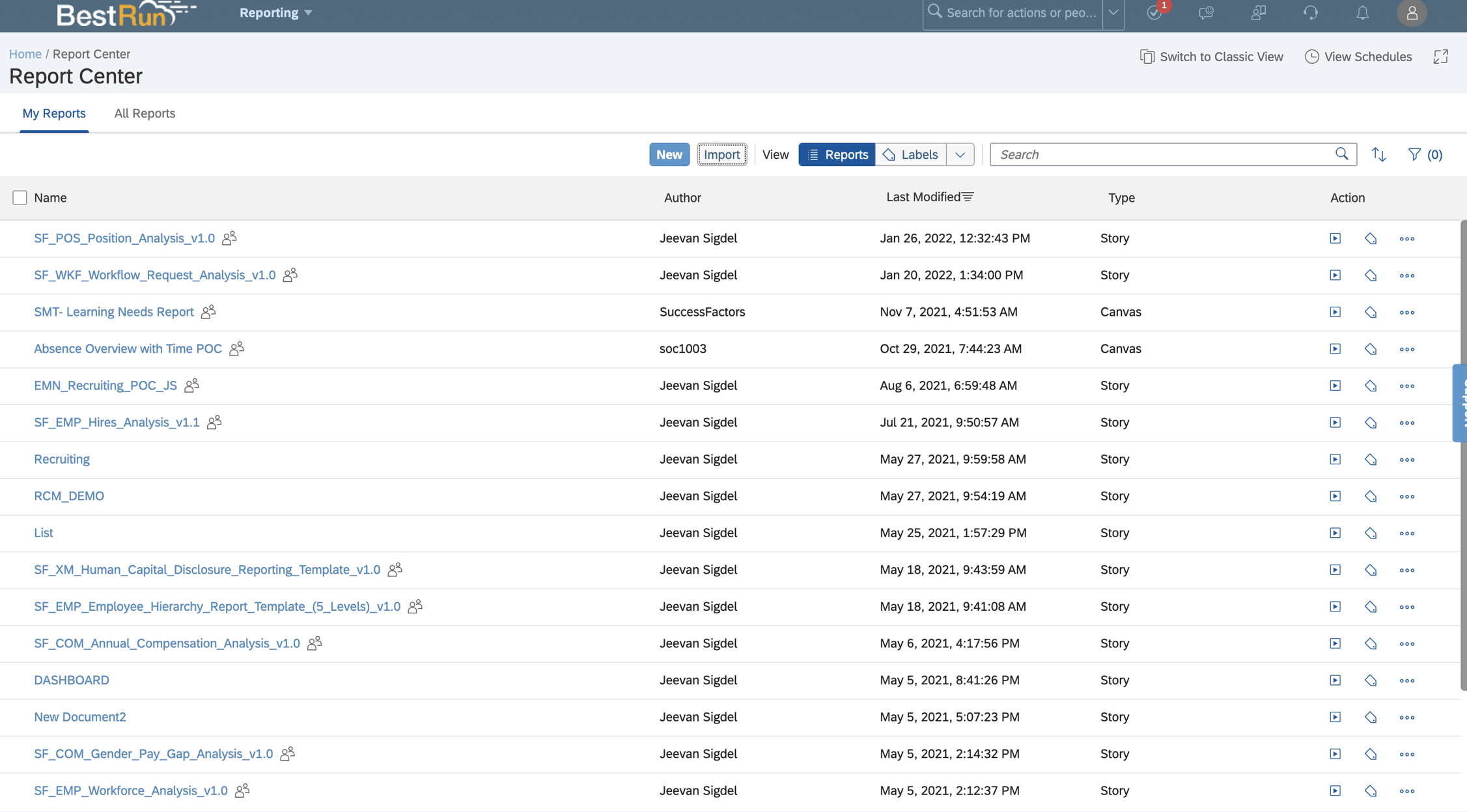Click the New button
The image size is (1467, 812).
pos(669,154)
